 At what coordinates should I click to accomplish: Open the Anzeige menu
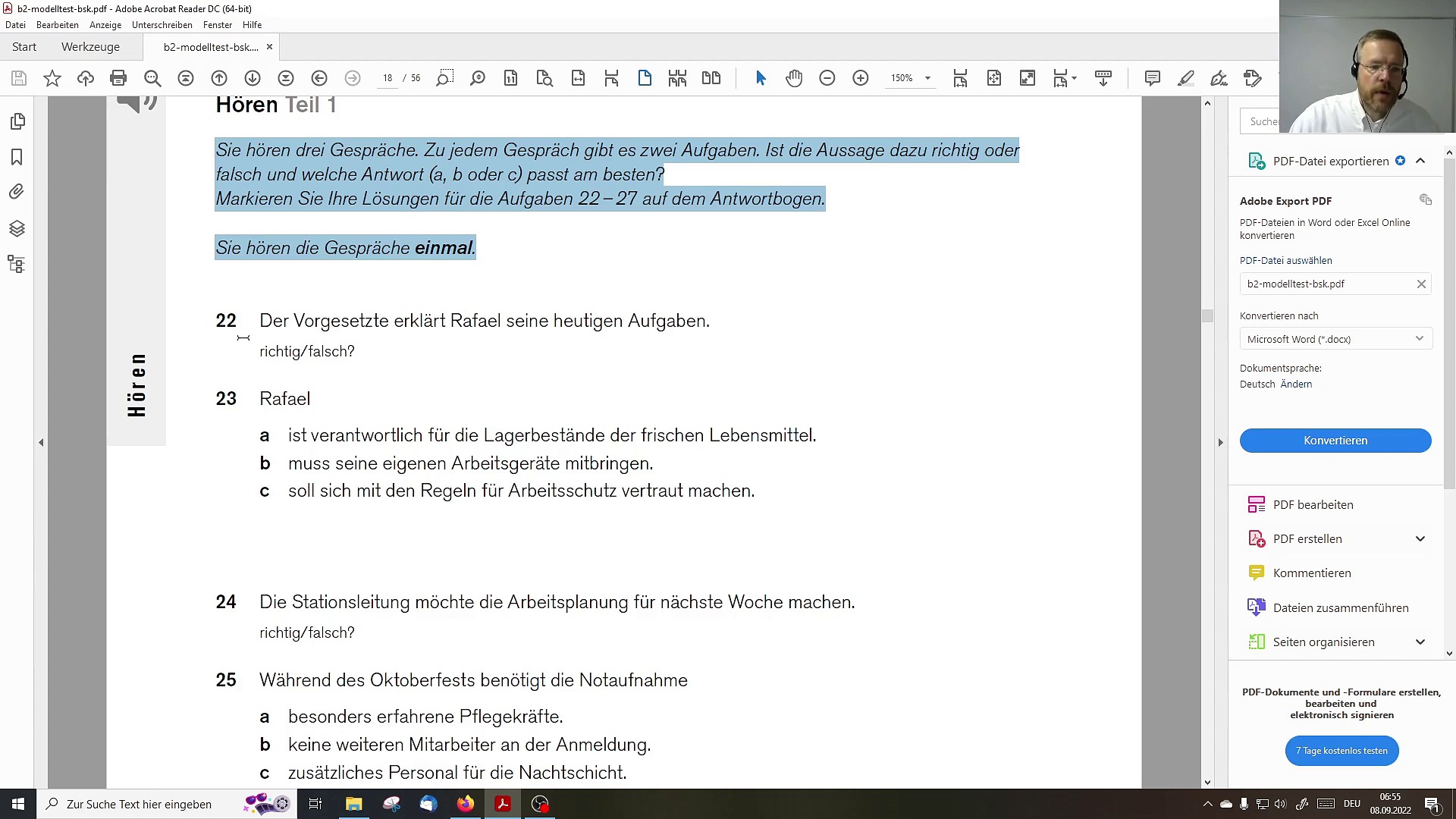(105, 25)
